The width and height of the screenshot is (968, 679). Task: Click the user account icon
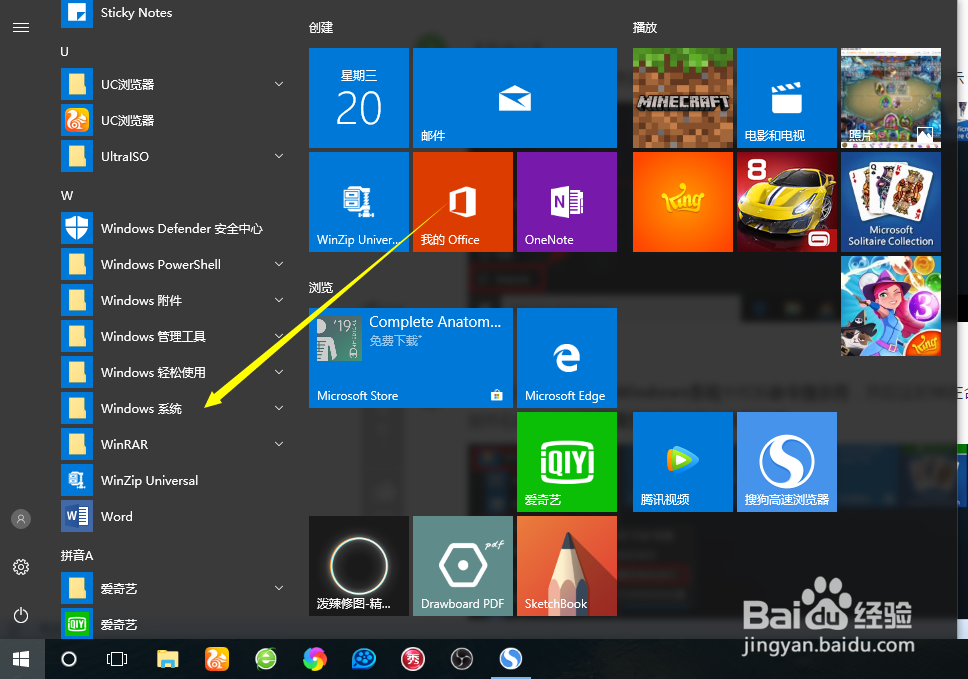tap(21, 519)
